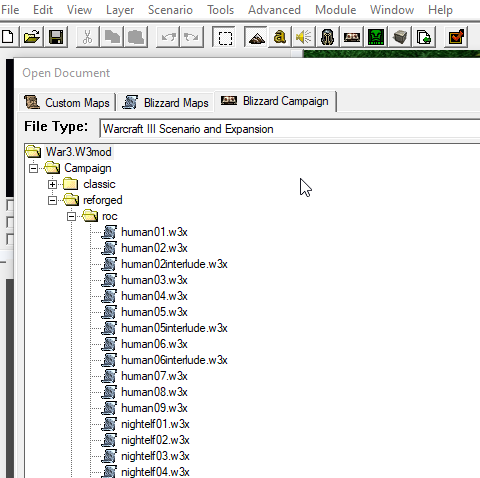Switch to the Blizzard Maps tab
The width and height of the screenshot is (480, 478).
coord(166,102)
